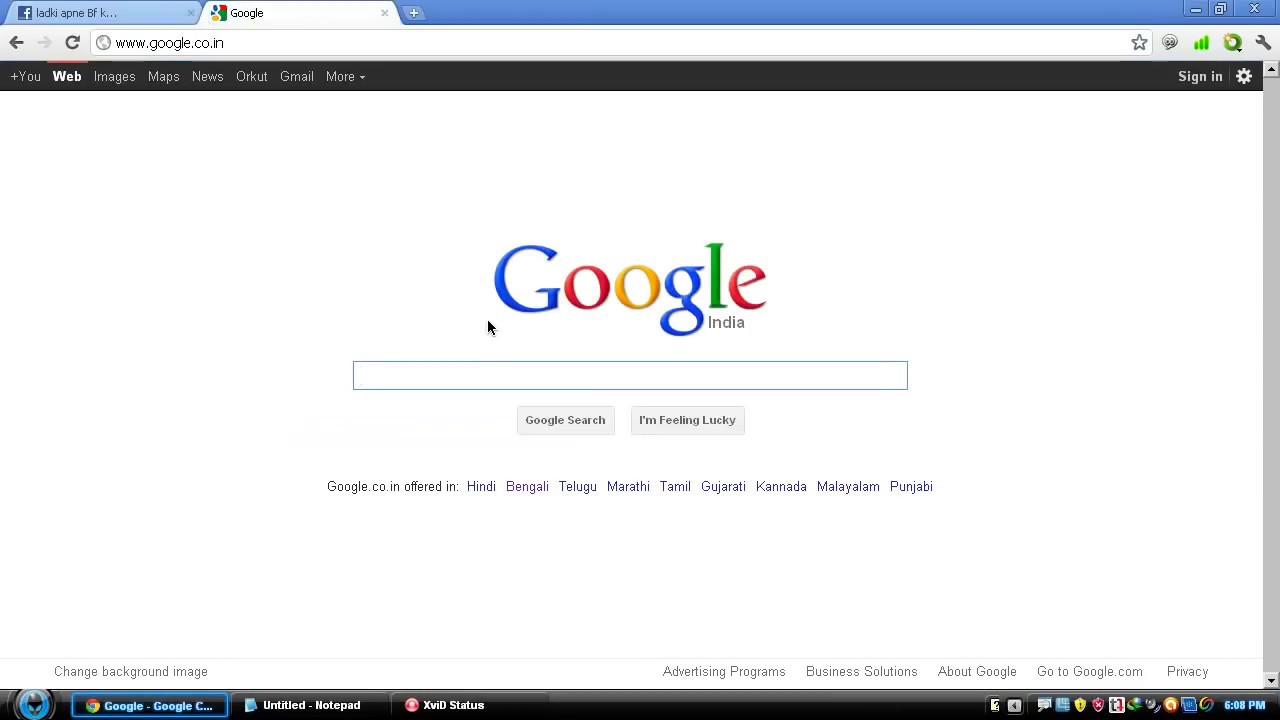
Task: Close the Google tab
Action: tap(384, 13)
